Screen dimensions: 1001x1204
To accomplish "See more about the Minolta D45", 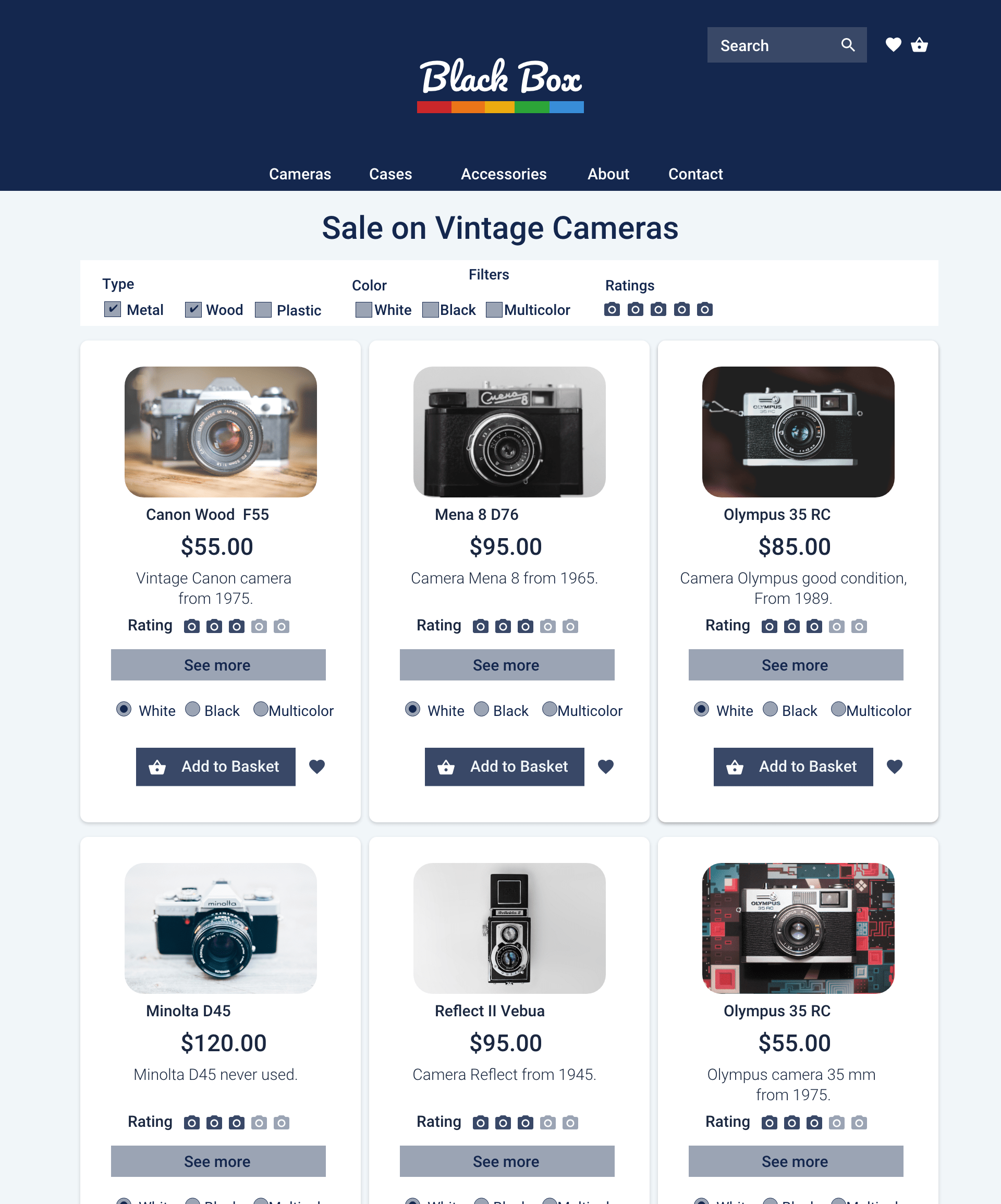I will click(218, 1161).
